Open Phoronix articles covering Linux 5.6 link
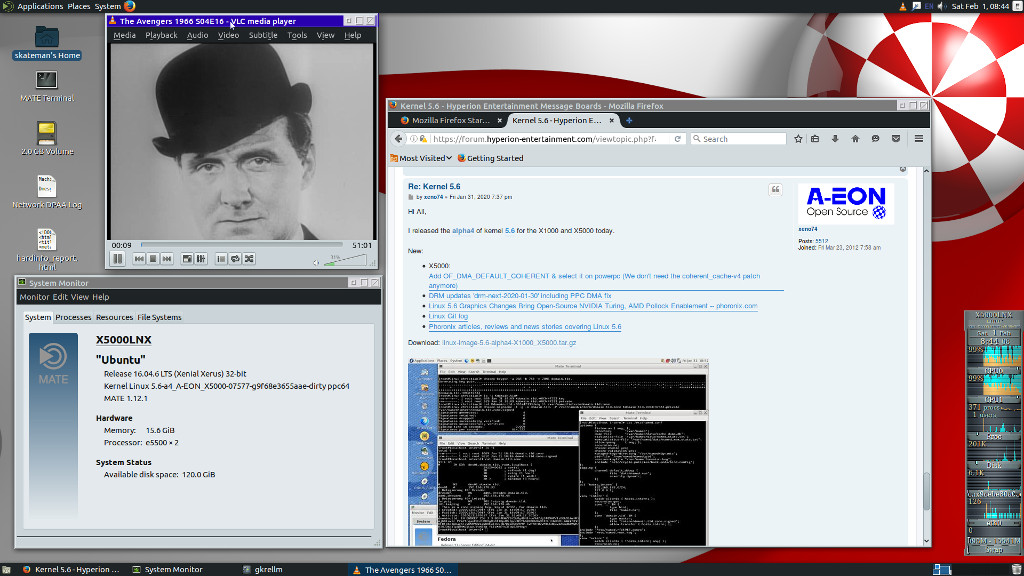This screenshot has height=576, width=1024. coord(525,327)
